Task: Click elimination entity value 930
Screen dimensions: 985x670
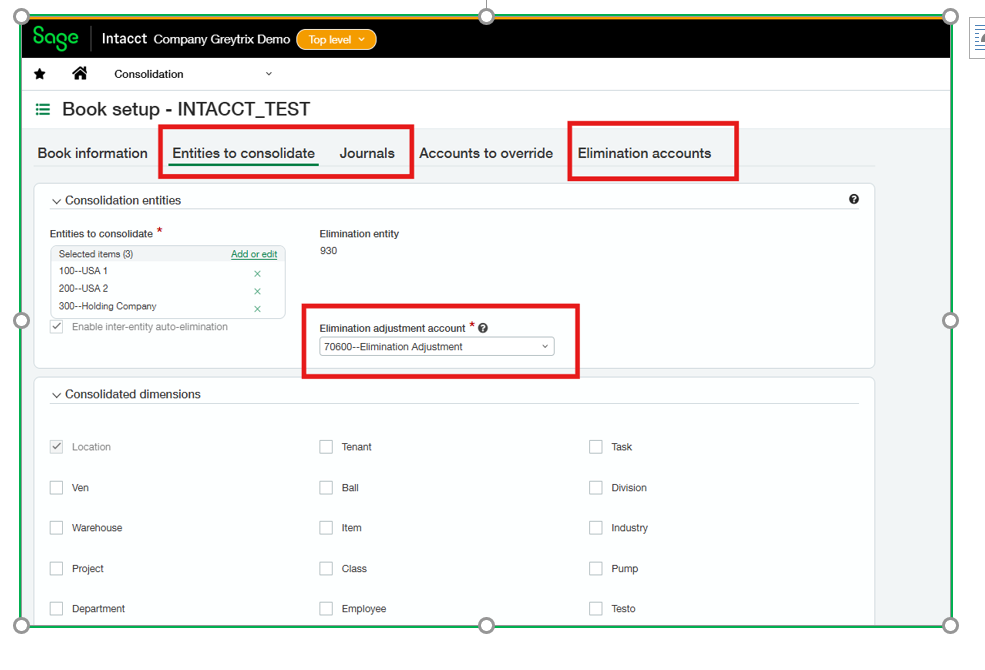Action: (329, 251)
